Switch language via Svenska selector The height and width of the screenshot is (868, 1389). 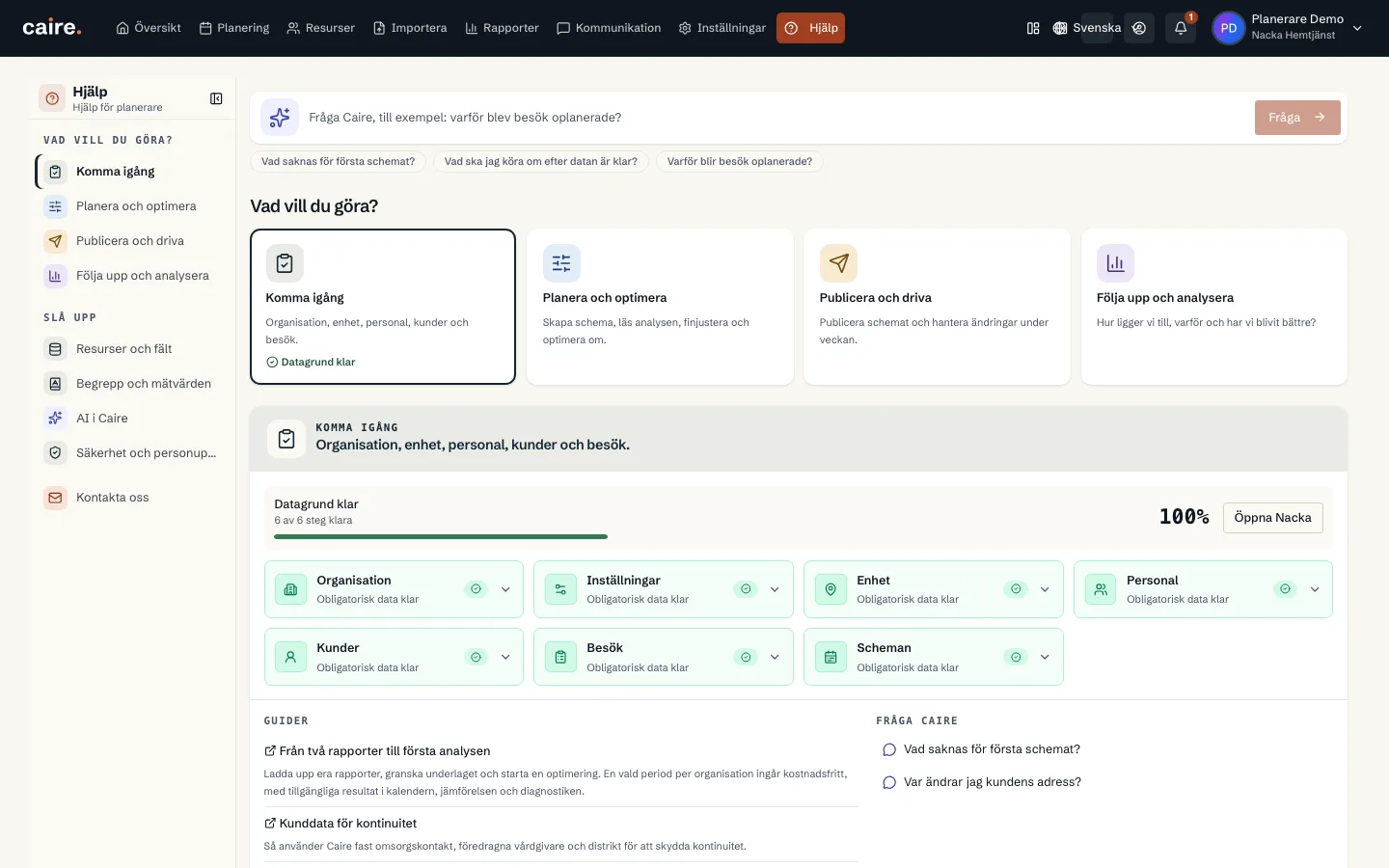coord(1087,28)
